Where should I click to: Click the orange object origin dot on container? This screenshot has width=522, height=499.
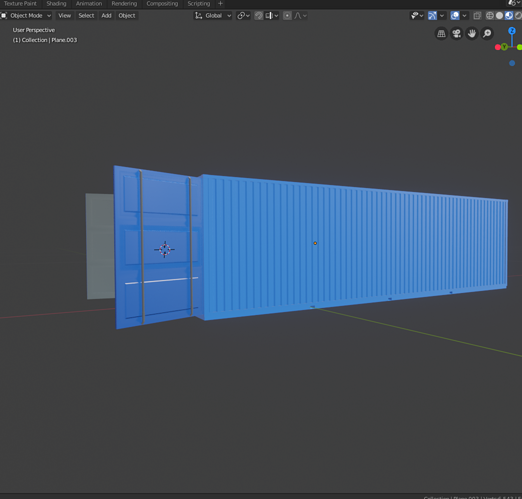[315, 243]
